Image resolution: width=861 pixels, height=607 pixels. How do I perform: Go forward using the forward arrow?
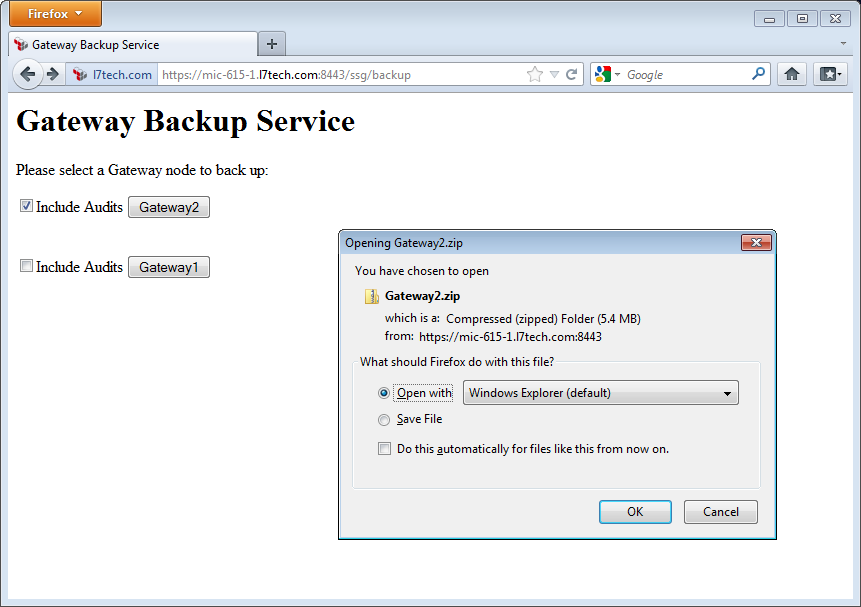pyautogui.click(x=53, y=74)
